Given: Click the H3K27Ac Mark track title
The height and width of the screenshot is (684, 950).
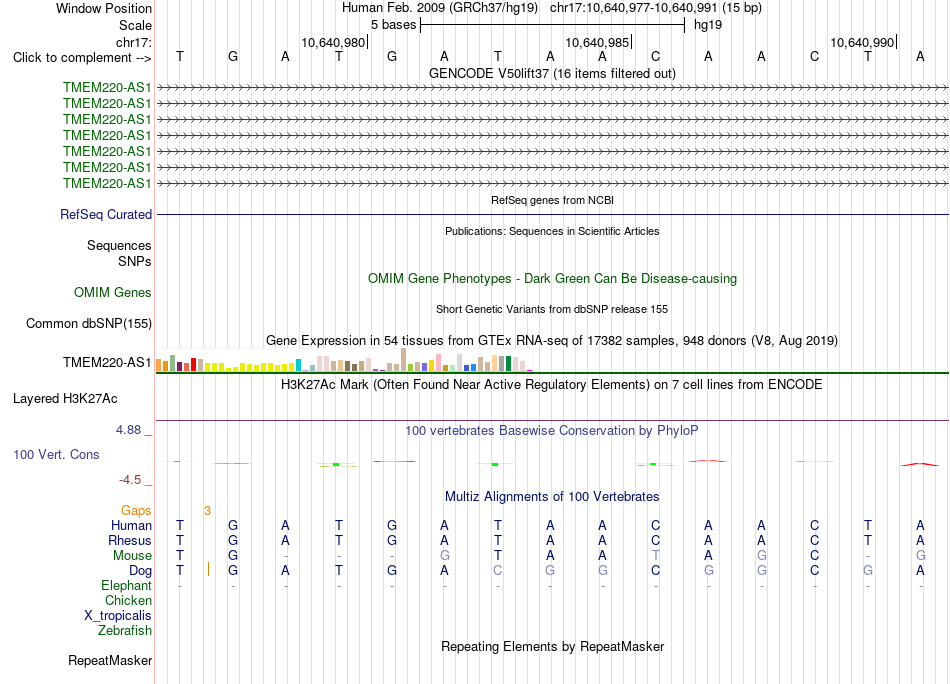Looking at the screenshot, I should pyautogui.click(x=552, y=385).
